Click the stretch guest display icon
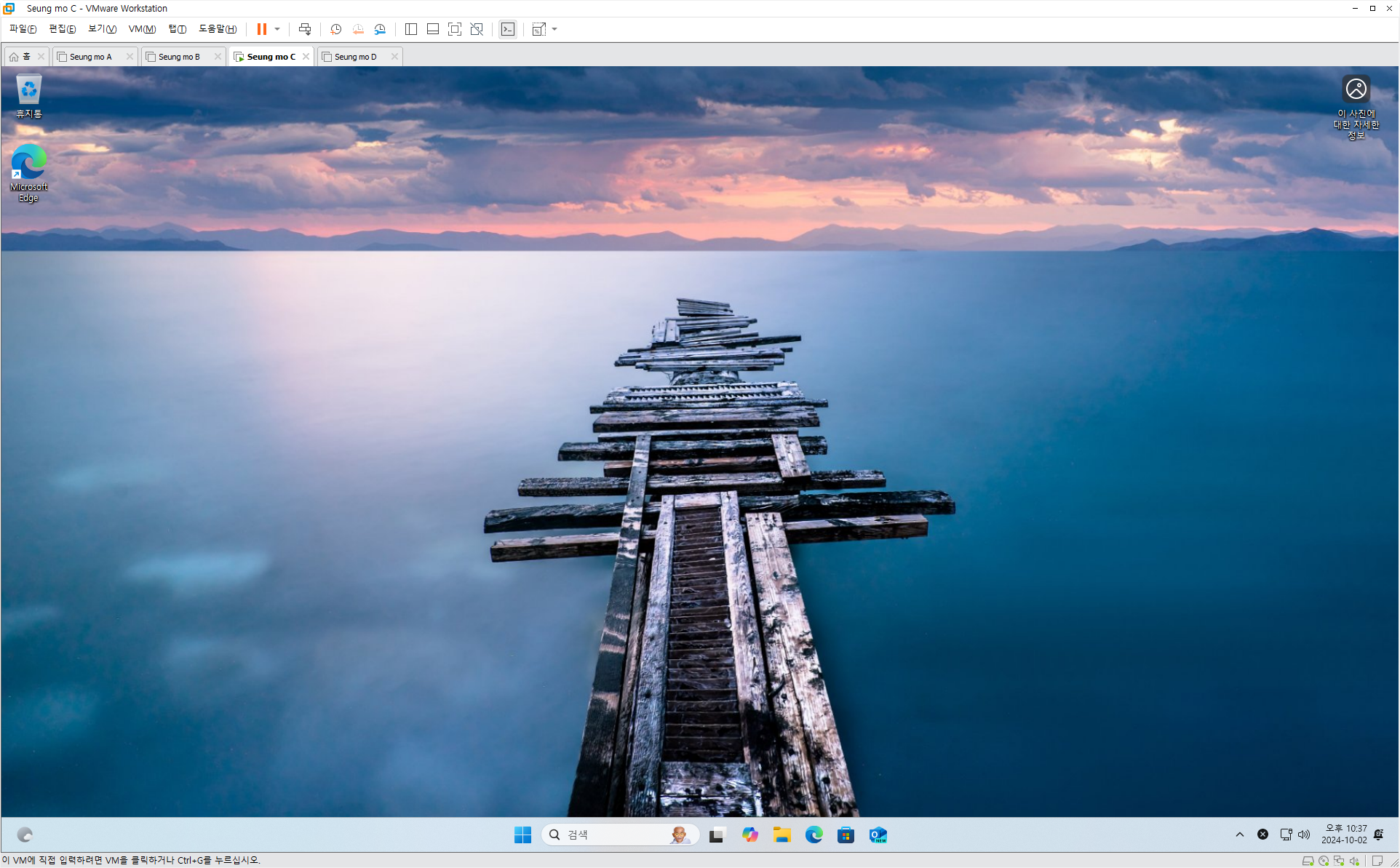The height and width of the screenshot is (868, 1400). 538,29
